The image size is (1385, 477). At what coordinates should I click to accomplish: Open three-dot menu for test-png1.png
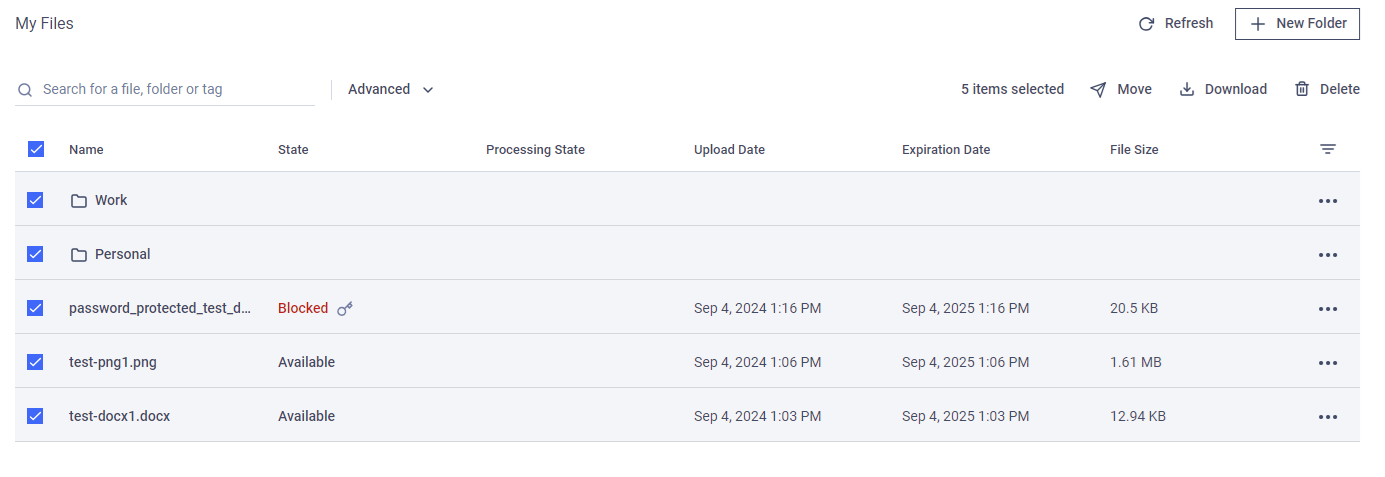pyautogui.click(x=1328, y=363)
